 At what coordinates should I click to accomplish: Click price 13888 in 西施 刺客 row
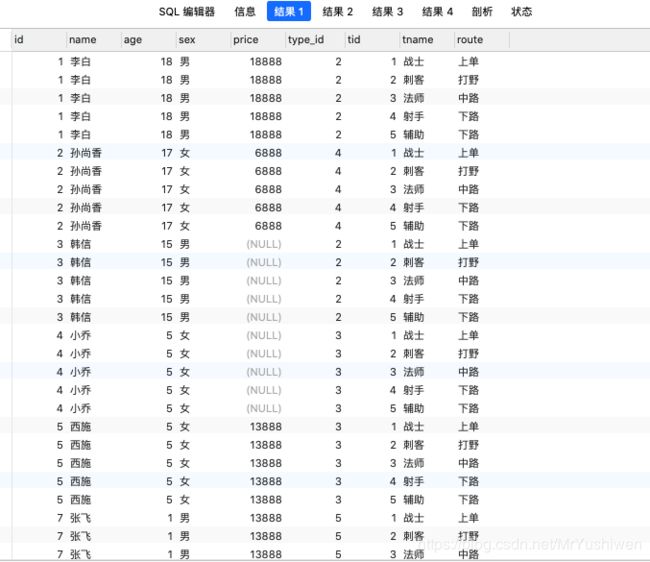[266, 445]
